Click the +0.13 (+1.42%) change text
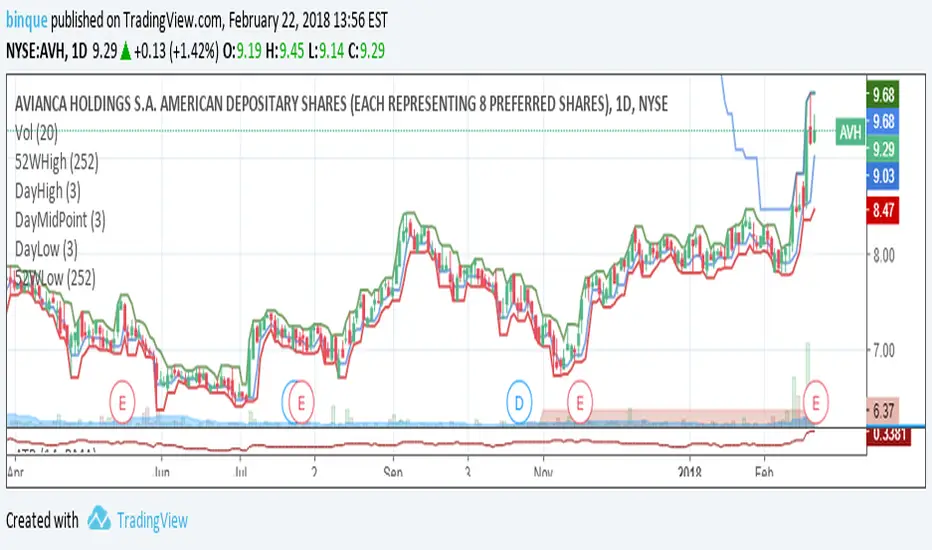 (x=176, y=51)
